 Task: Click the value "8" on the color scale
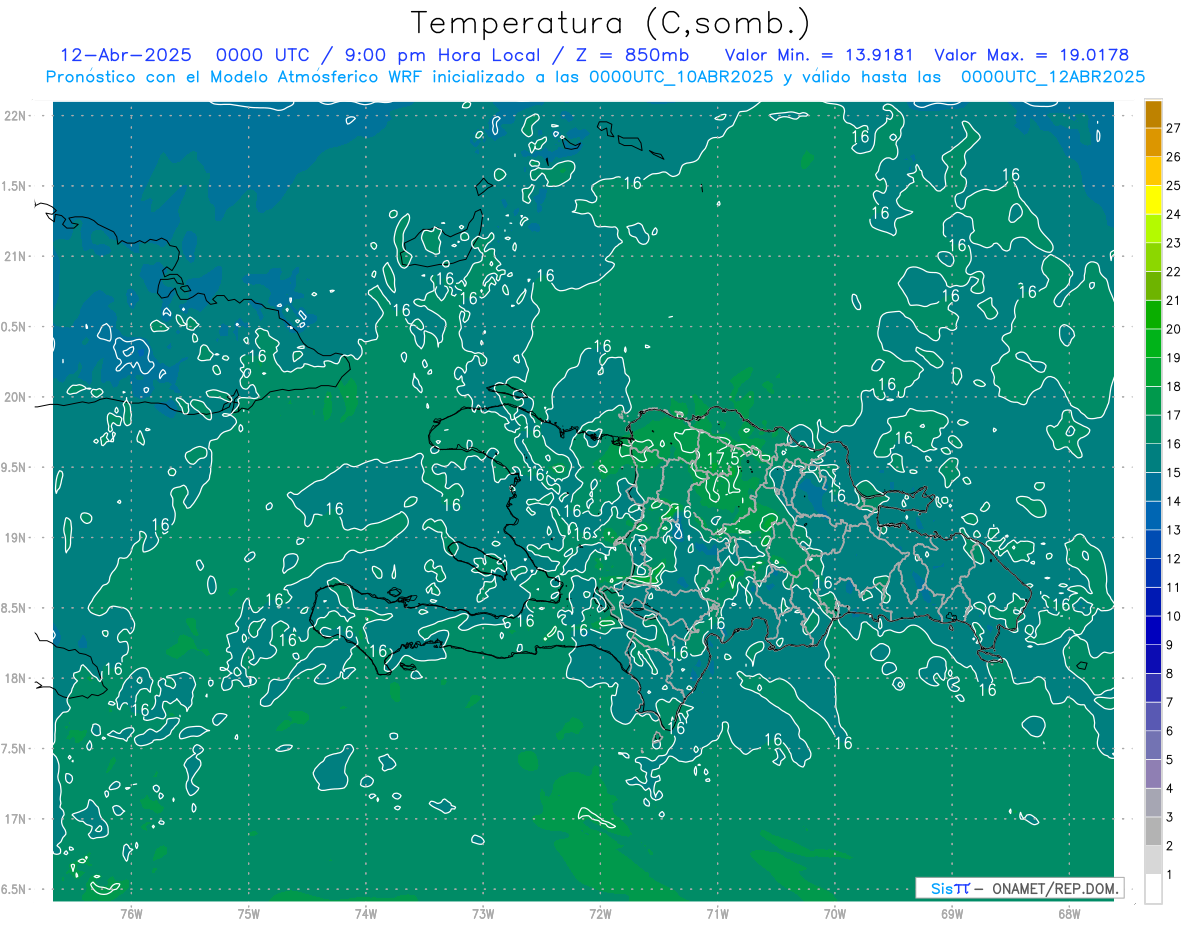click(x=1171, y=673)
